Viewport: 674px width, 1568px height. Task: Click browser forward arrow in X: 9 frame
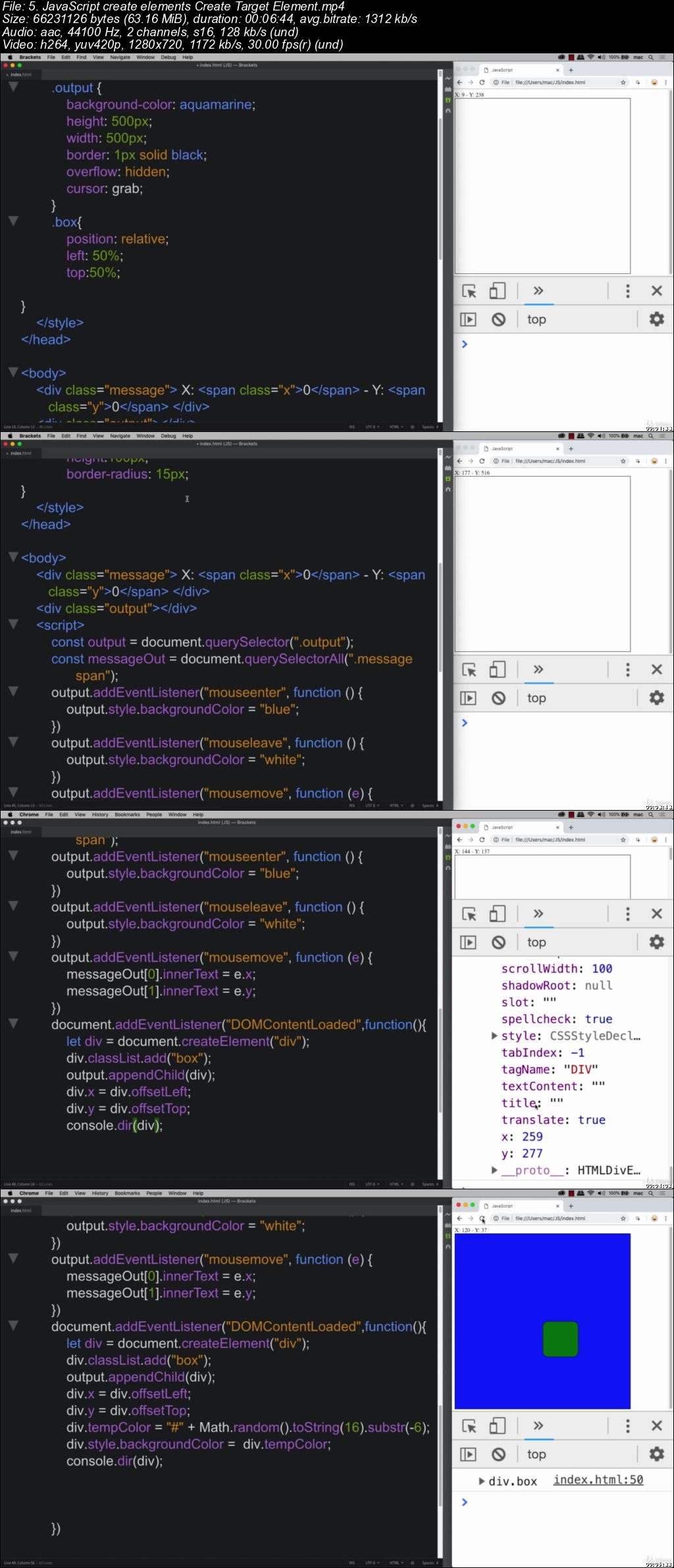pyautogui.click(x=471, y=83)
